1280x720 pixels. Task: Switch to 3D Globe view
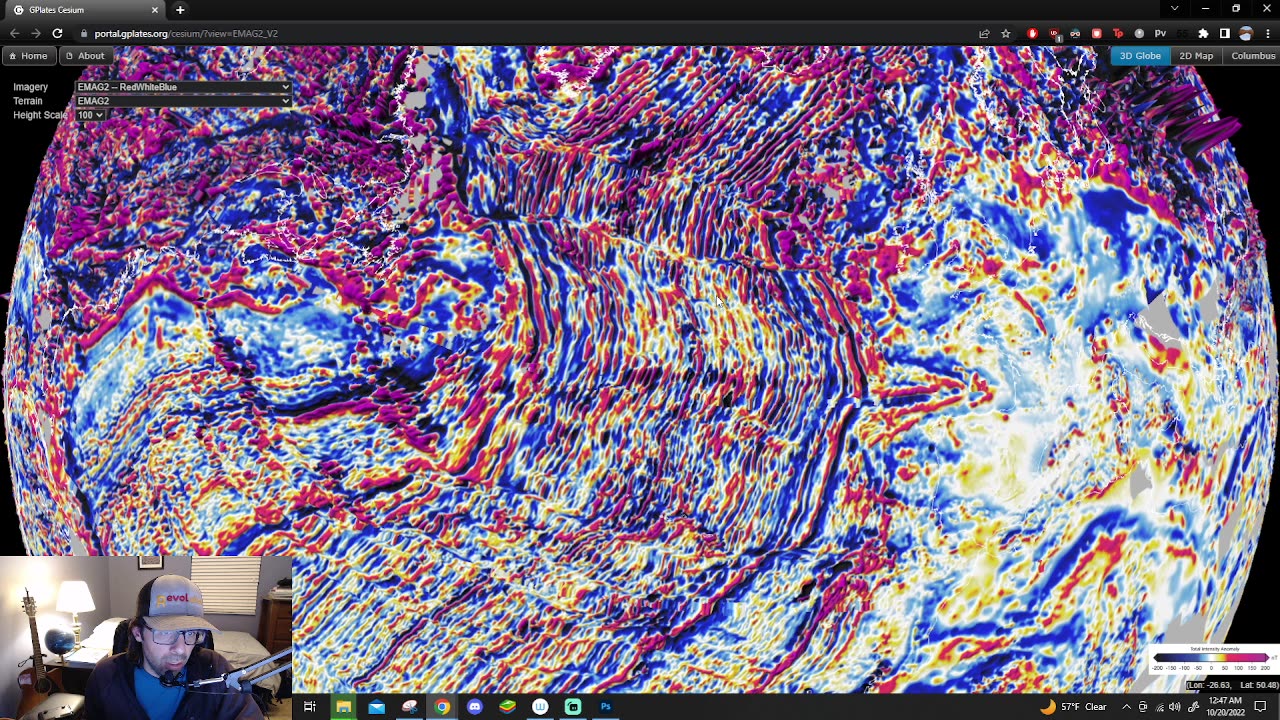[x=1140, y=56]
